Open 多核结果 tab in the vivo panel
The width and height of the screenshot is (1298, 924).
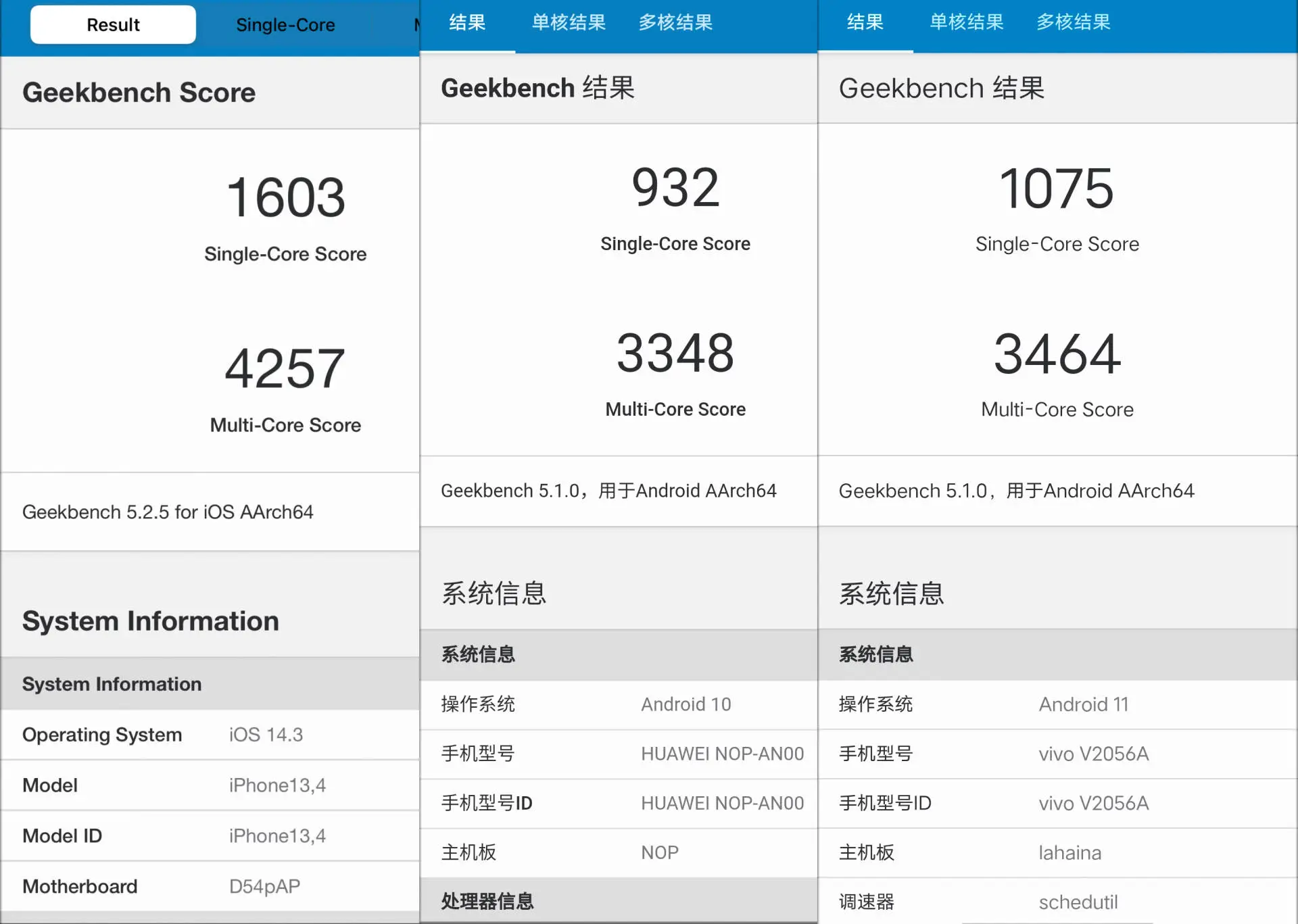[x=1074, y=22]
